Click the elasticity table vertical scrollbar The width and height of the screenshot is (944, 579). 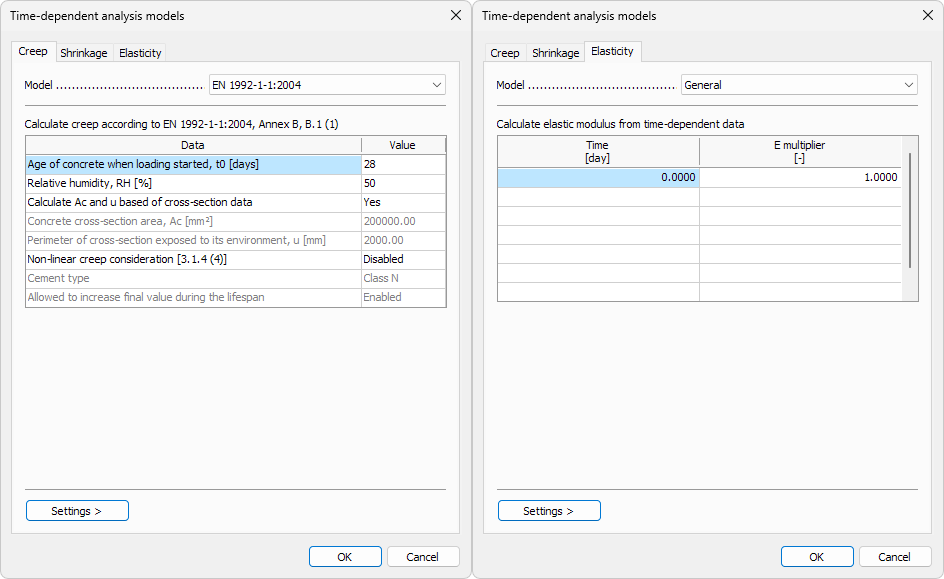pos(909,210)
